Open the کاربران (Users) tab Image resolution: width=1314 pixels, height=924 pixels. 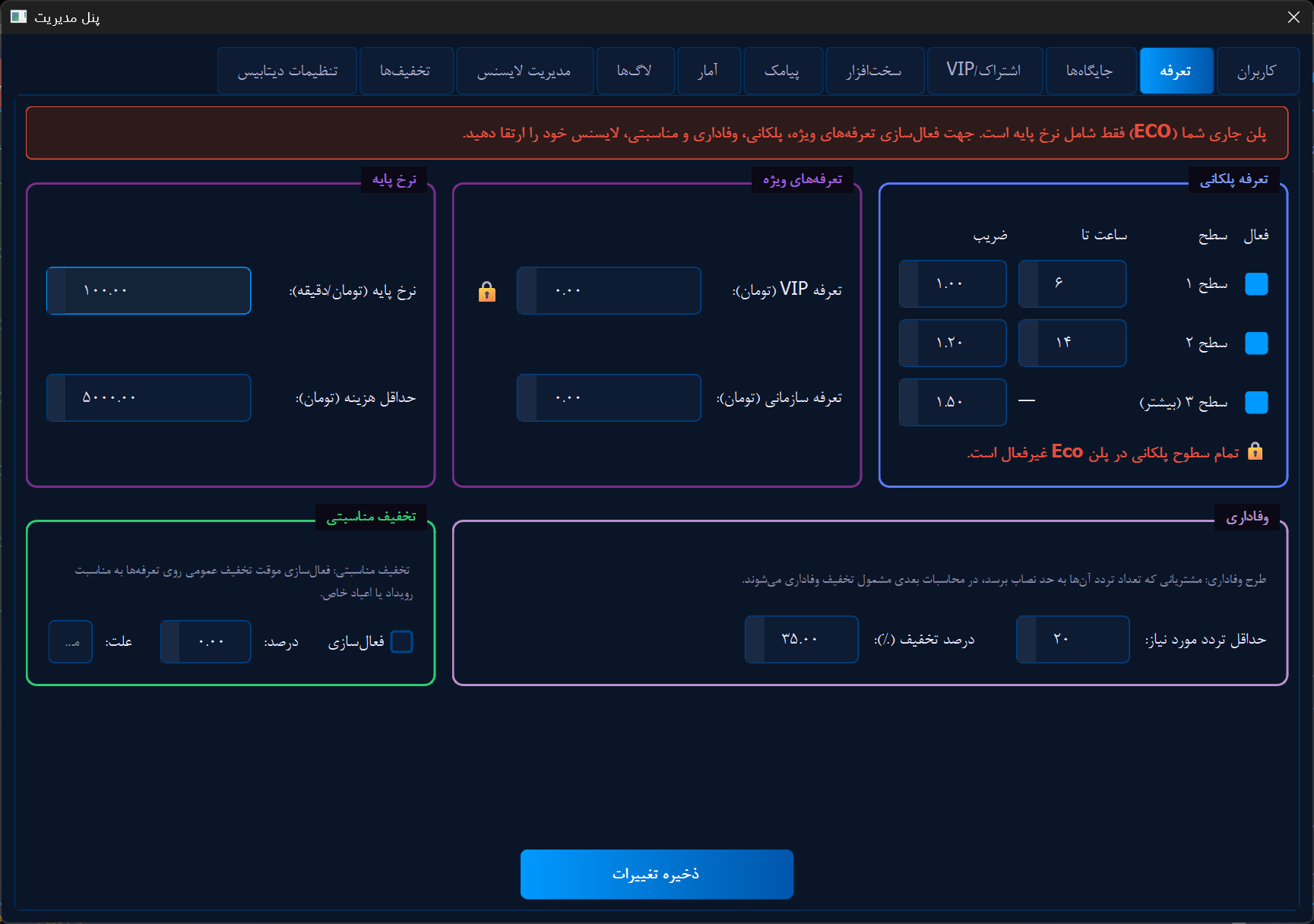[1257, 71]
